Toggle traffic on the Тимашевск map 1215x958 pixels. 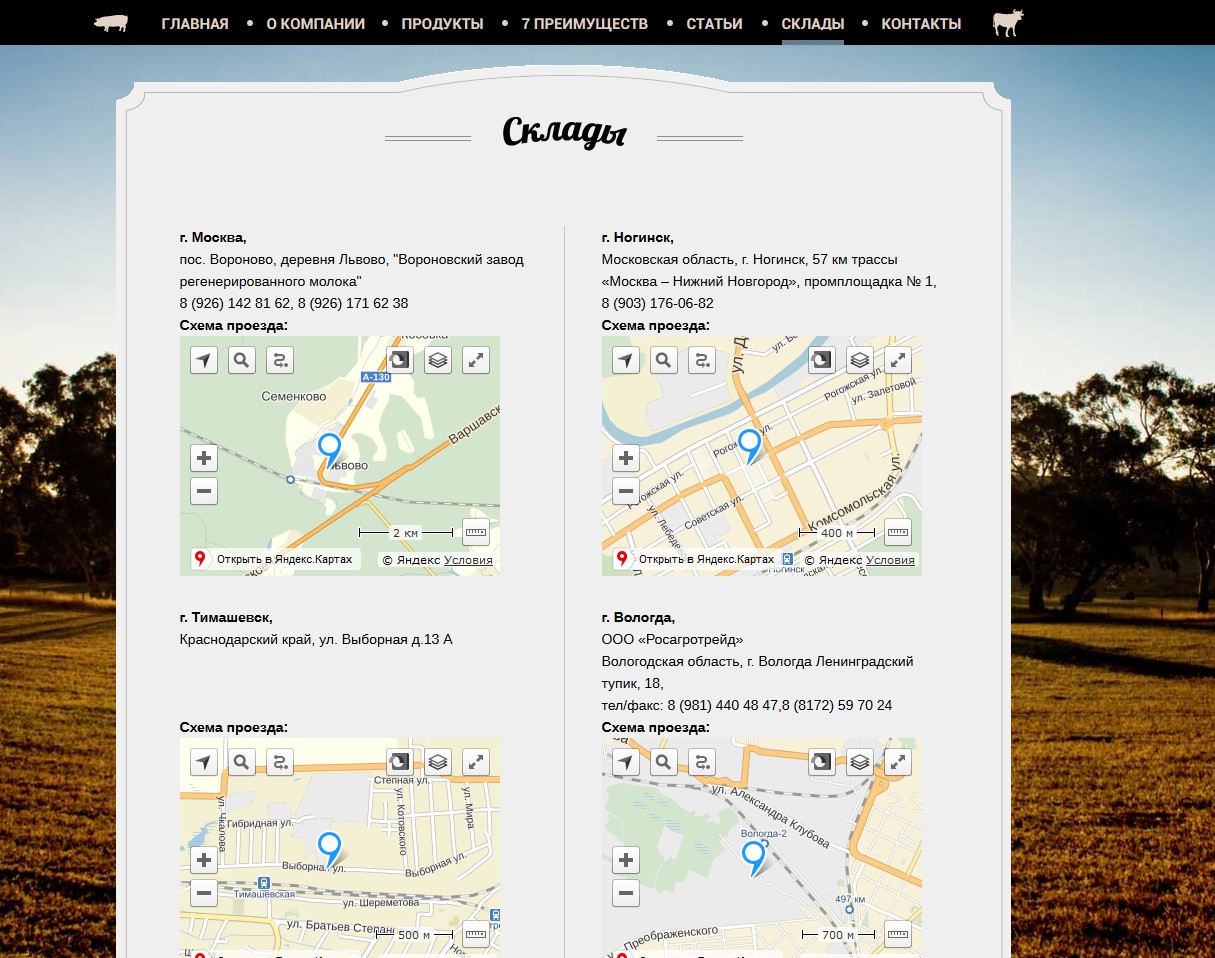coord(400,762)
